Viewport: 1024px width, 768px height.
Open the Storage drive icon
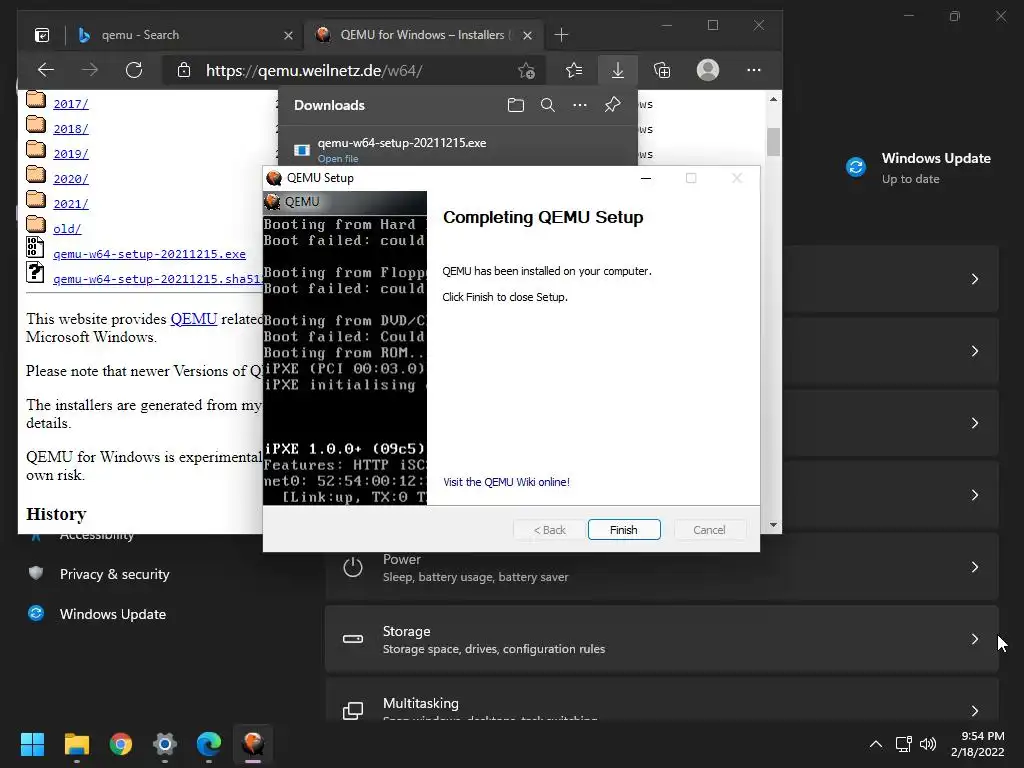coord(353,639)
